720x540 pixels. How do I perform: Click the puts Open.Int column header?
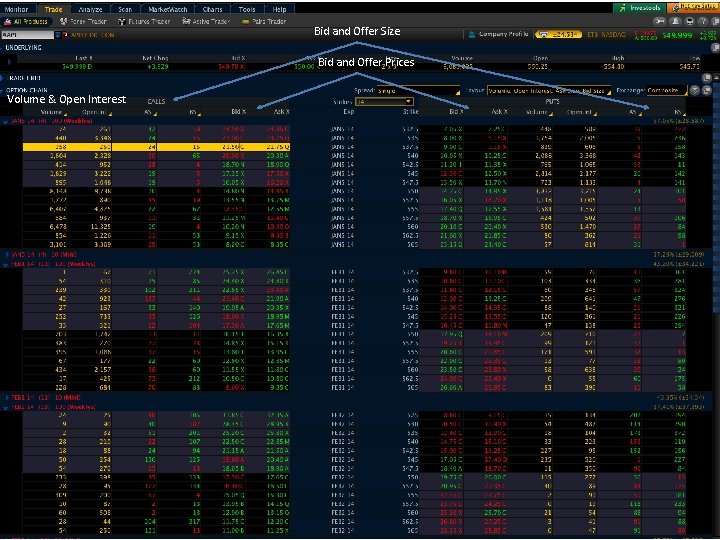[x=580, y=112]
